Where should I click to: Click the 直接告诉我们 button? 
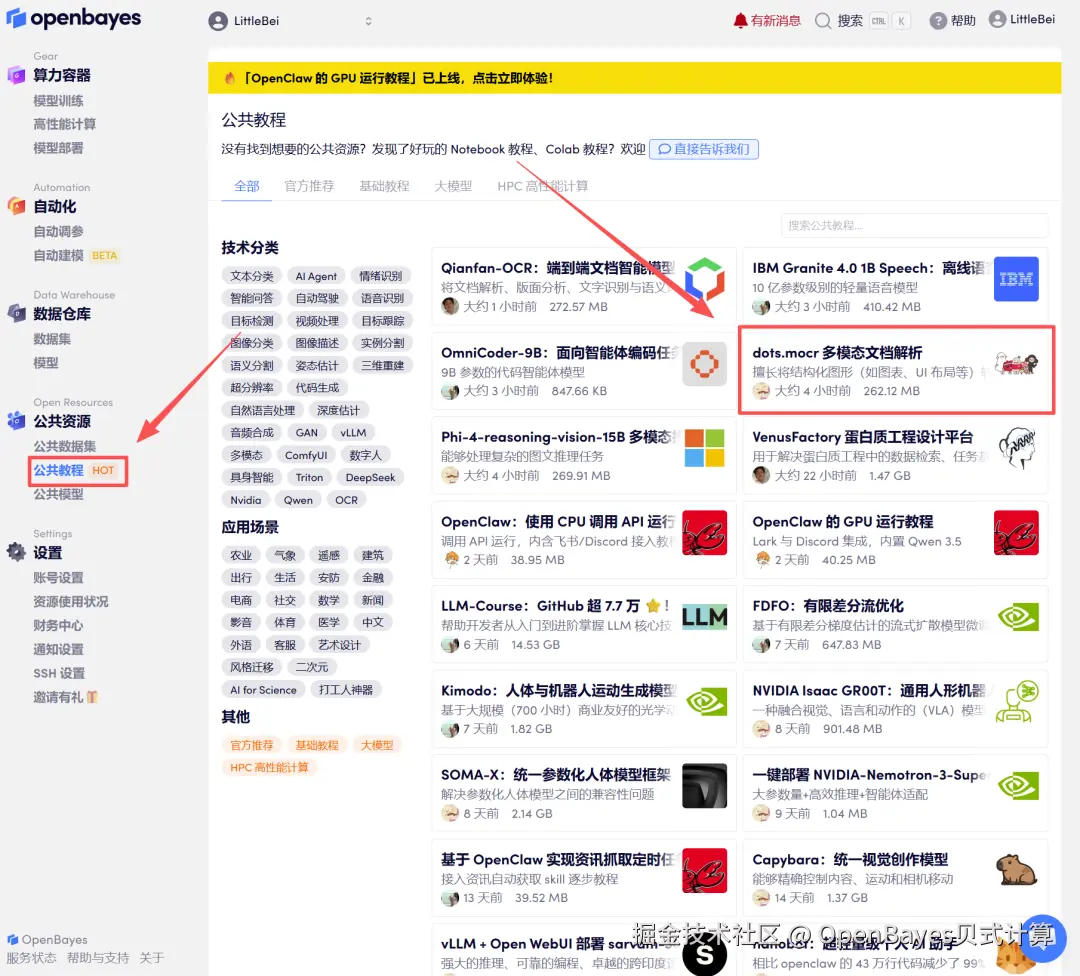pyautogui.click(x=703, y=149)
